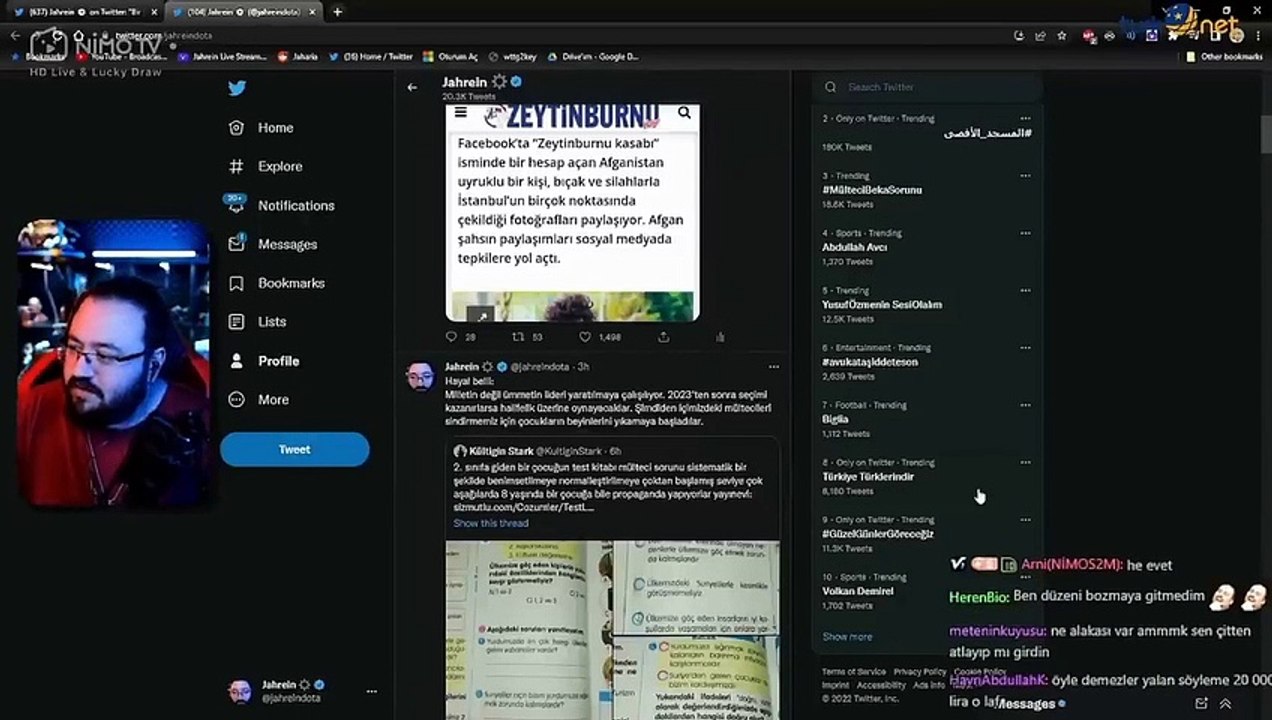
Task: Open Home in Twitter sidebar
Action: point(261,128)
